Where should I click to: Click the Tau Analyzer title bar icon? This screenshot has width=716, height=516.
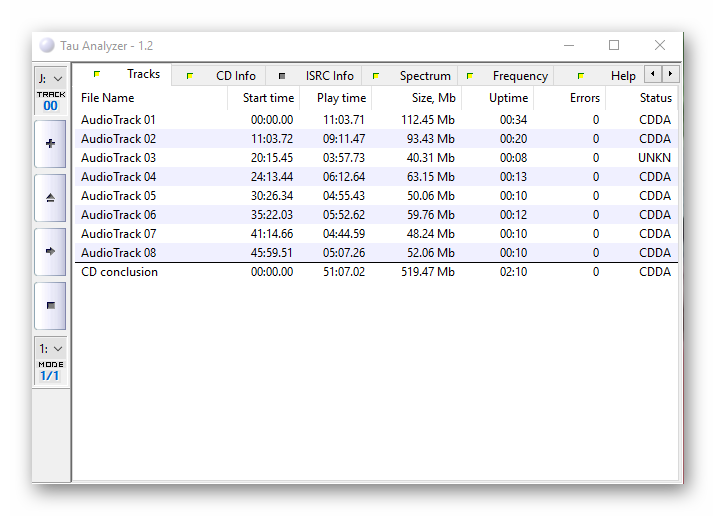(47, 46)
